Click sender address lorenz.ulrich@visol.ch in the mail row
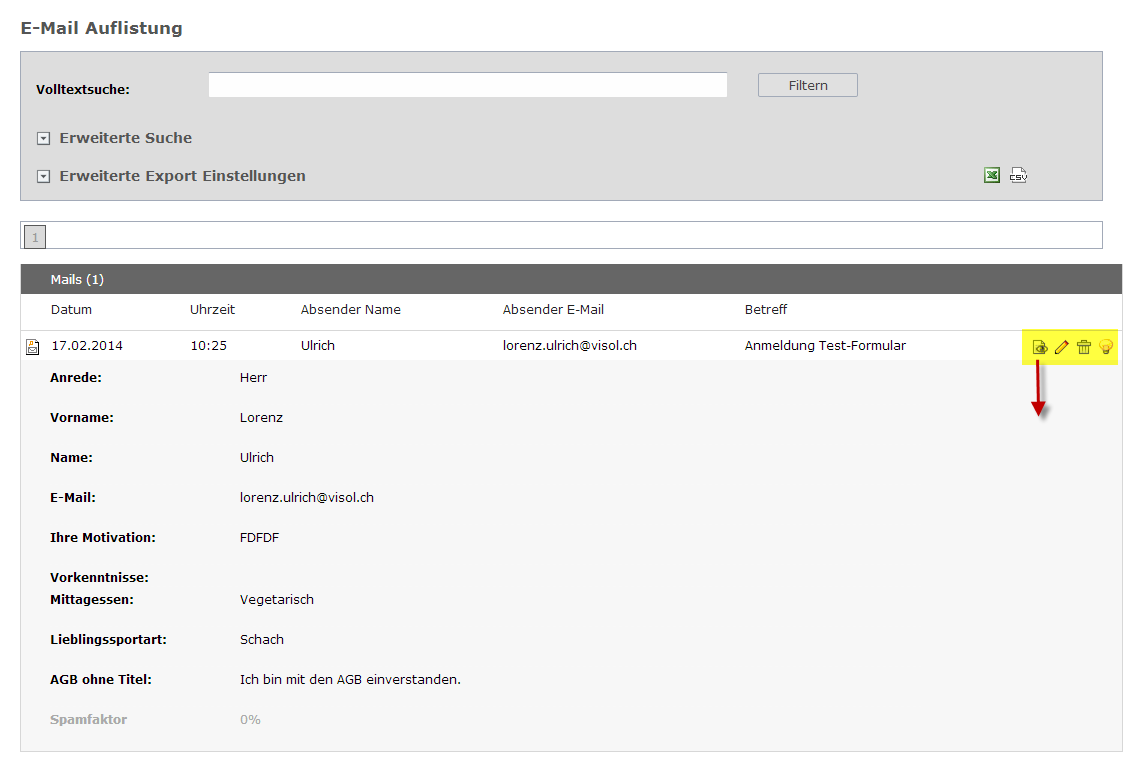 point(570,345)
